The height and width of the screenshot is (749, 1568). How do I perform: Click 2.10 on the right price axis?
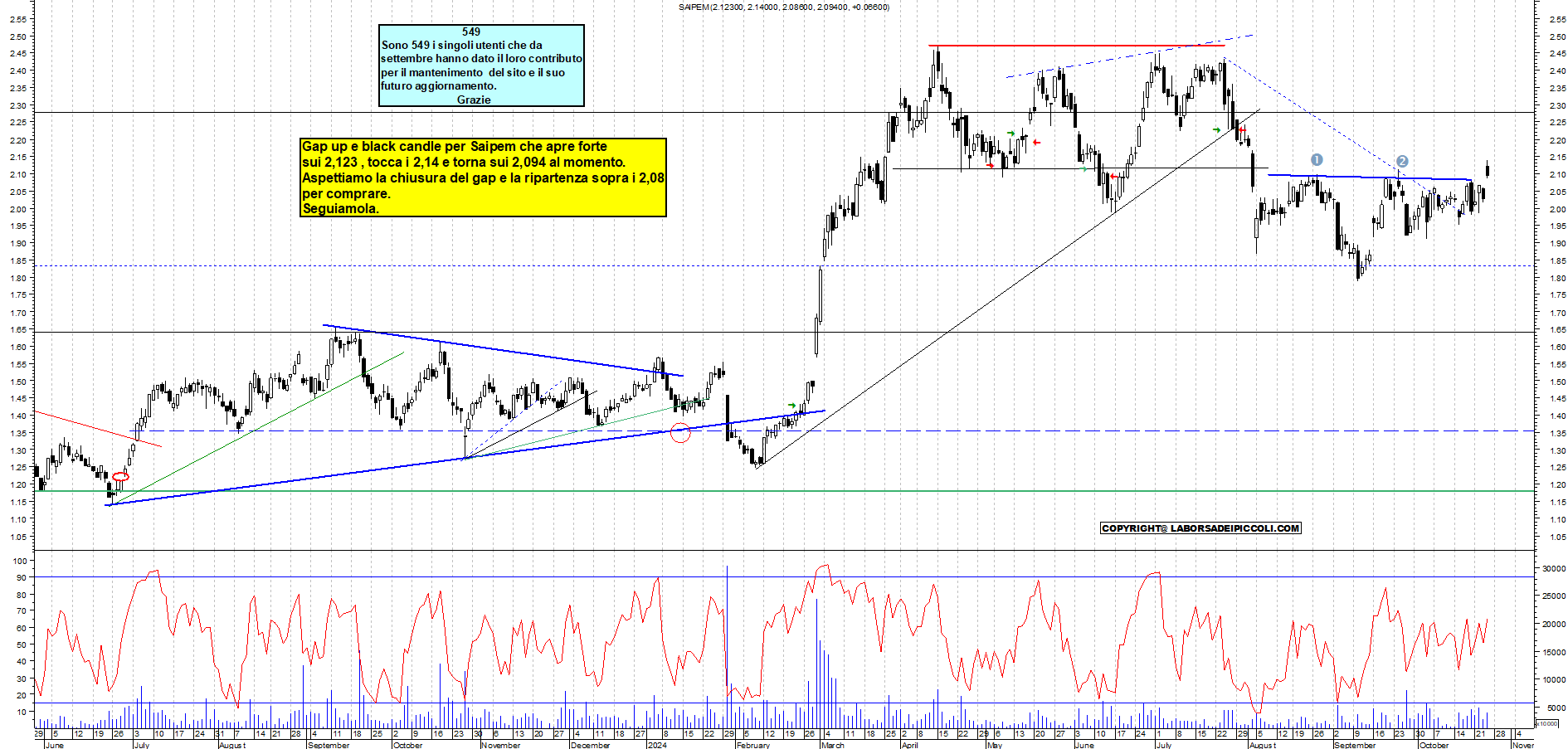click(x=1556, y=174)
